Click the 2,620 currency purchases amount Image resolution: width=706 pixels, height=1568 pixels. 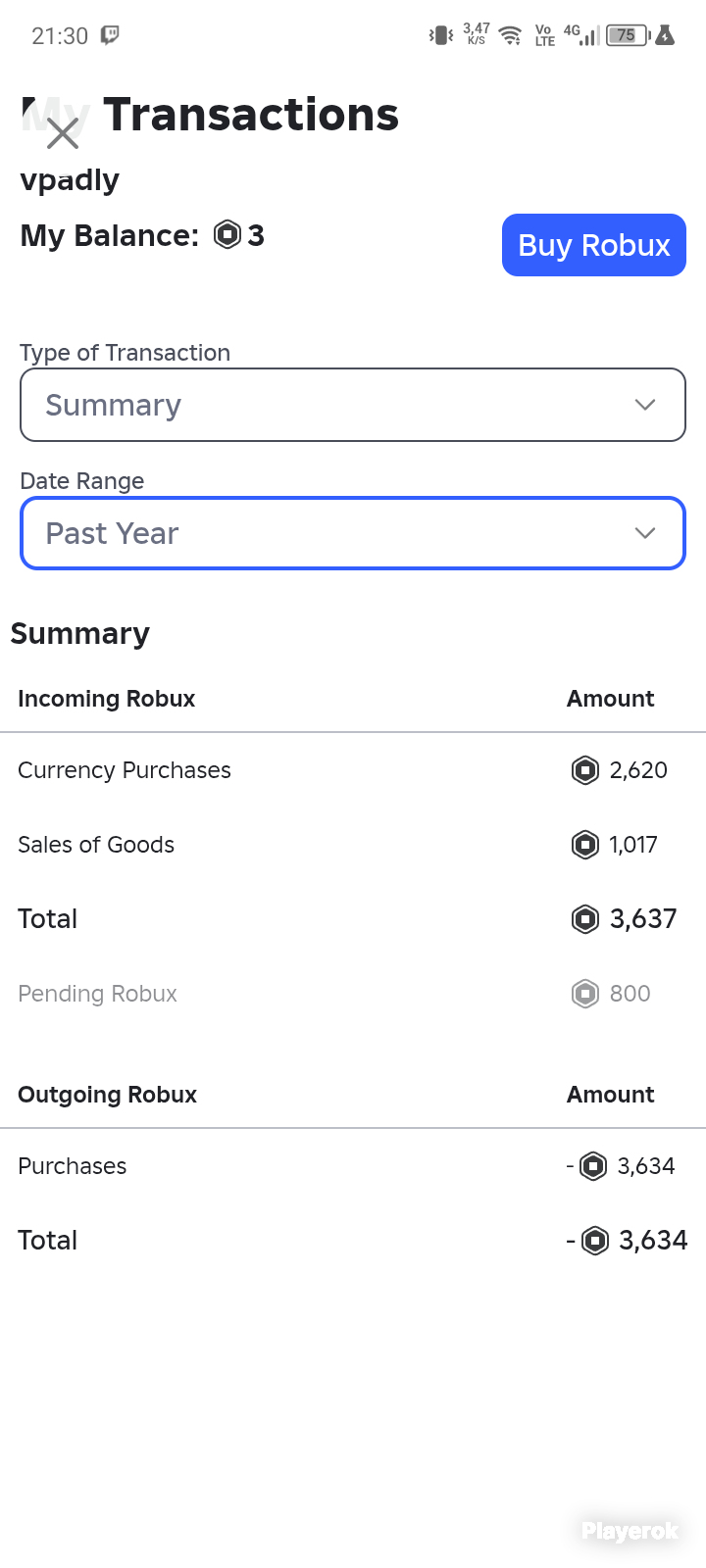point(638,770)
